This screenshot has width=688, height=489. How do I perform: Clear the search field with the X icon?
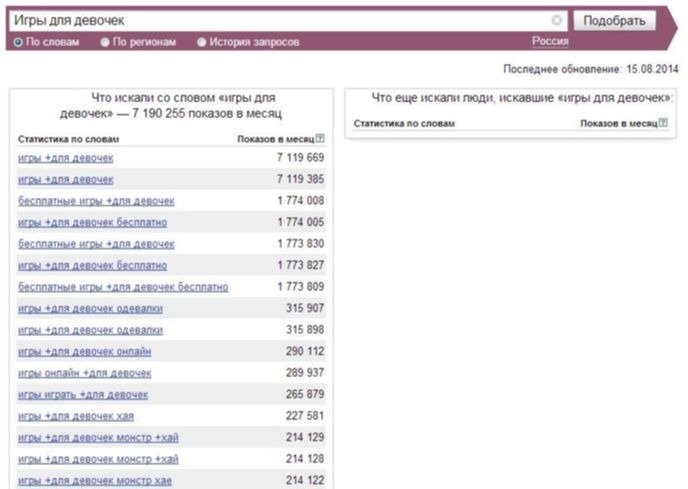(x=556, y=20)
